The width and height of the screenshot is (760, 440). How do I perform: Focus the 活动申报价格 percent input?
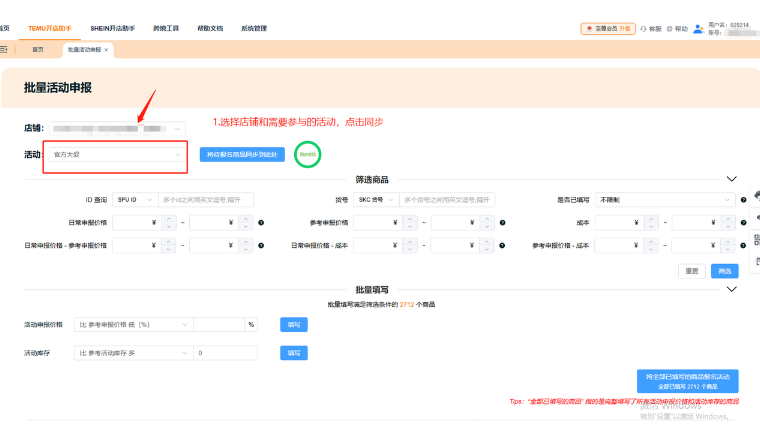219,325
